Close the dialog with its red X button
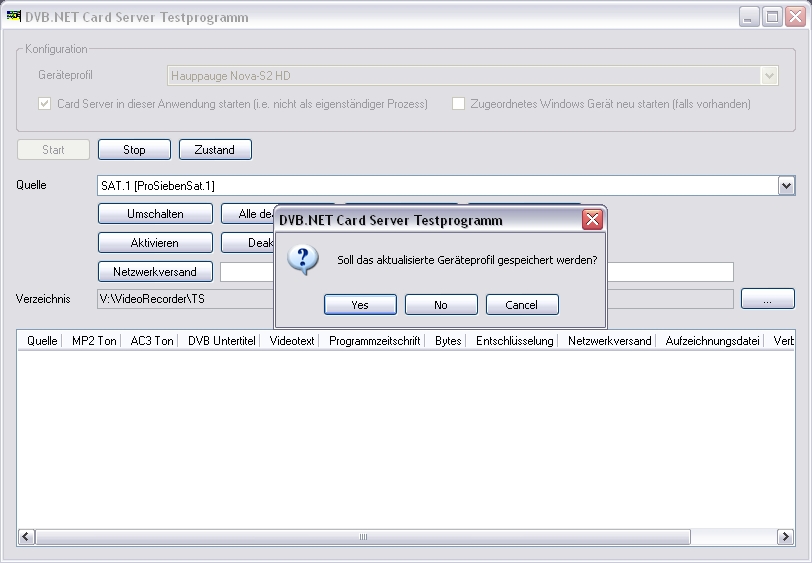The height and width of the screenshot is (563, 812). pos(592,220)
